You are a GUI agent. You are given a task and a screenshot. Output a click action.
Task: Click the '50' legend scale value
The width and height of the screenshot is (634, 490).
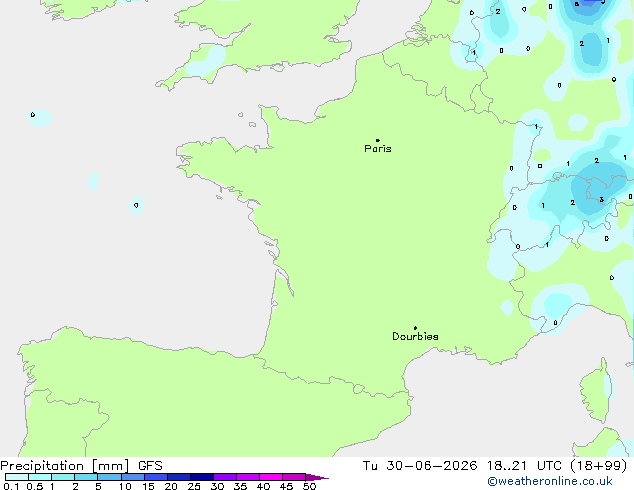click(x=309, y=486)
